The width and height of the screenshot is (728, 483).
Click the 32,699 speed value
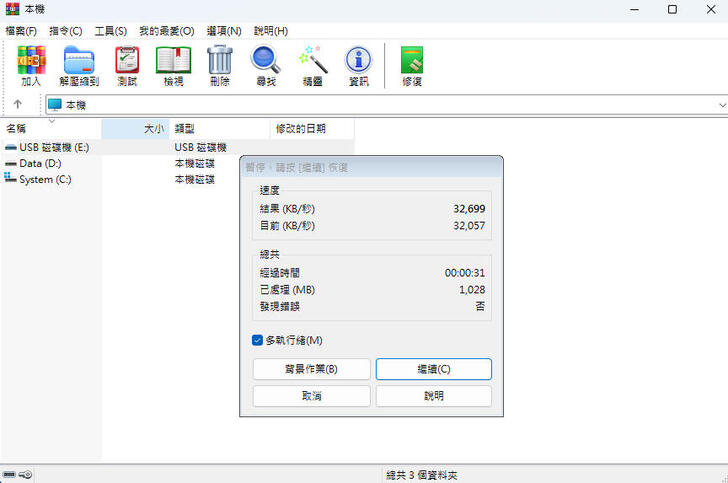(469, 209)
